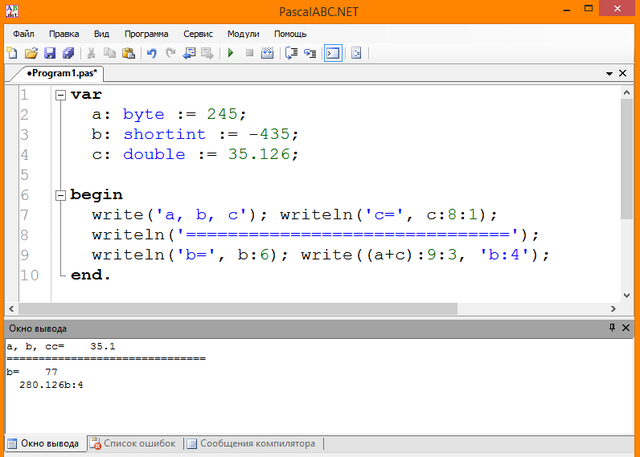640x457 pixels.
Task: Create a new file with toolbar icon
Action: 12,53
